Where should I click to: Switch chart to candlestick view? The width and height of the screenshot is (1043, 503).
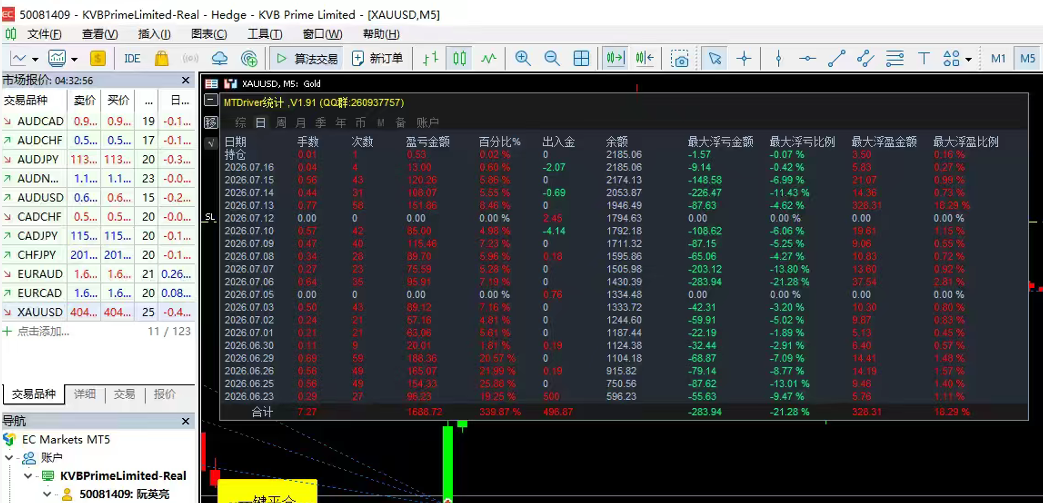(460, 59)
